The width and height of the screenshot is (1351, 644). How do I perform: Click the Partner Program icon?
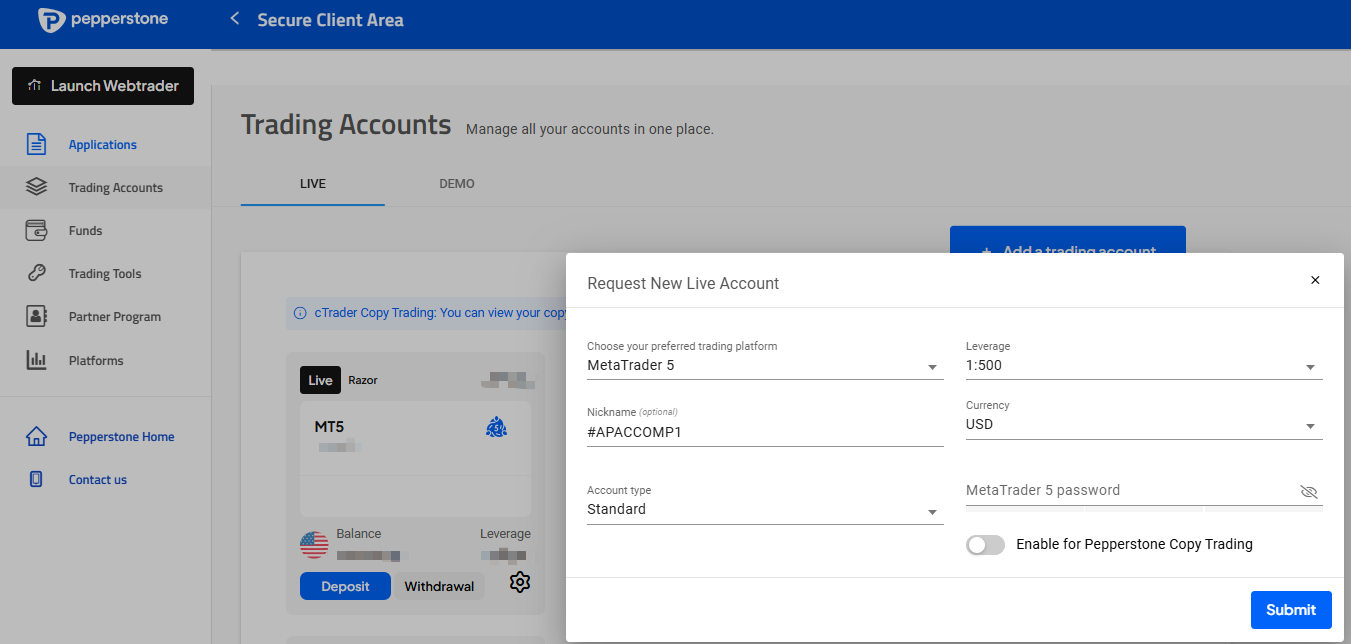point(36,316)
